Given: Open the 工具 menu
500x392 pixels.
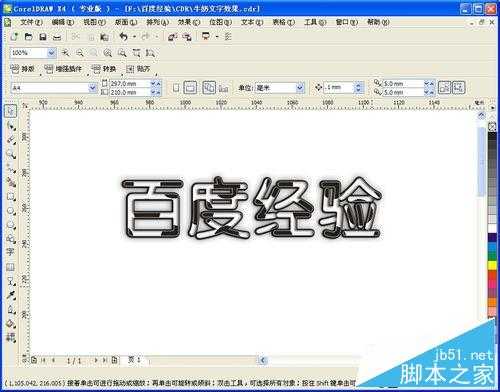Looking at the screenshot, I should (315, 22).
